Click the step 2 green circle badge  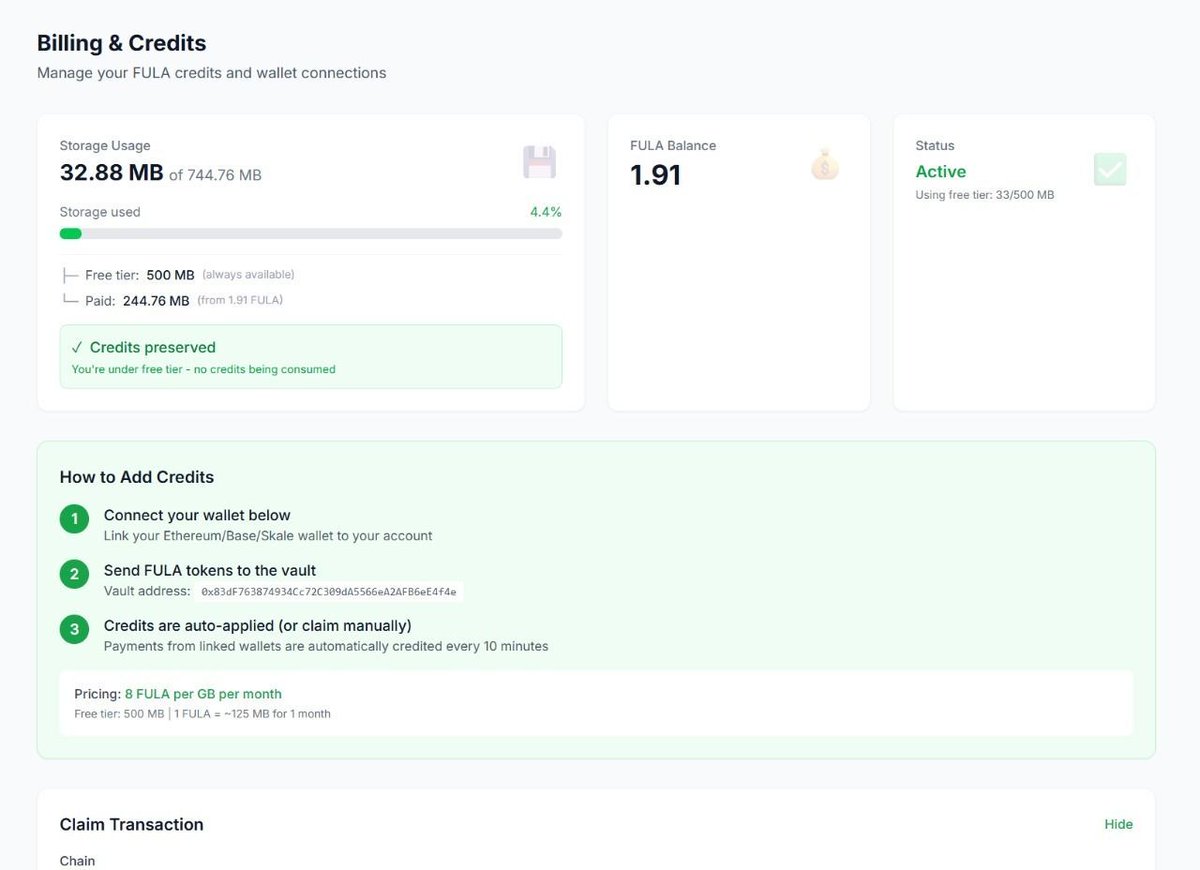click(74, 574)
